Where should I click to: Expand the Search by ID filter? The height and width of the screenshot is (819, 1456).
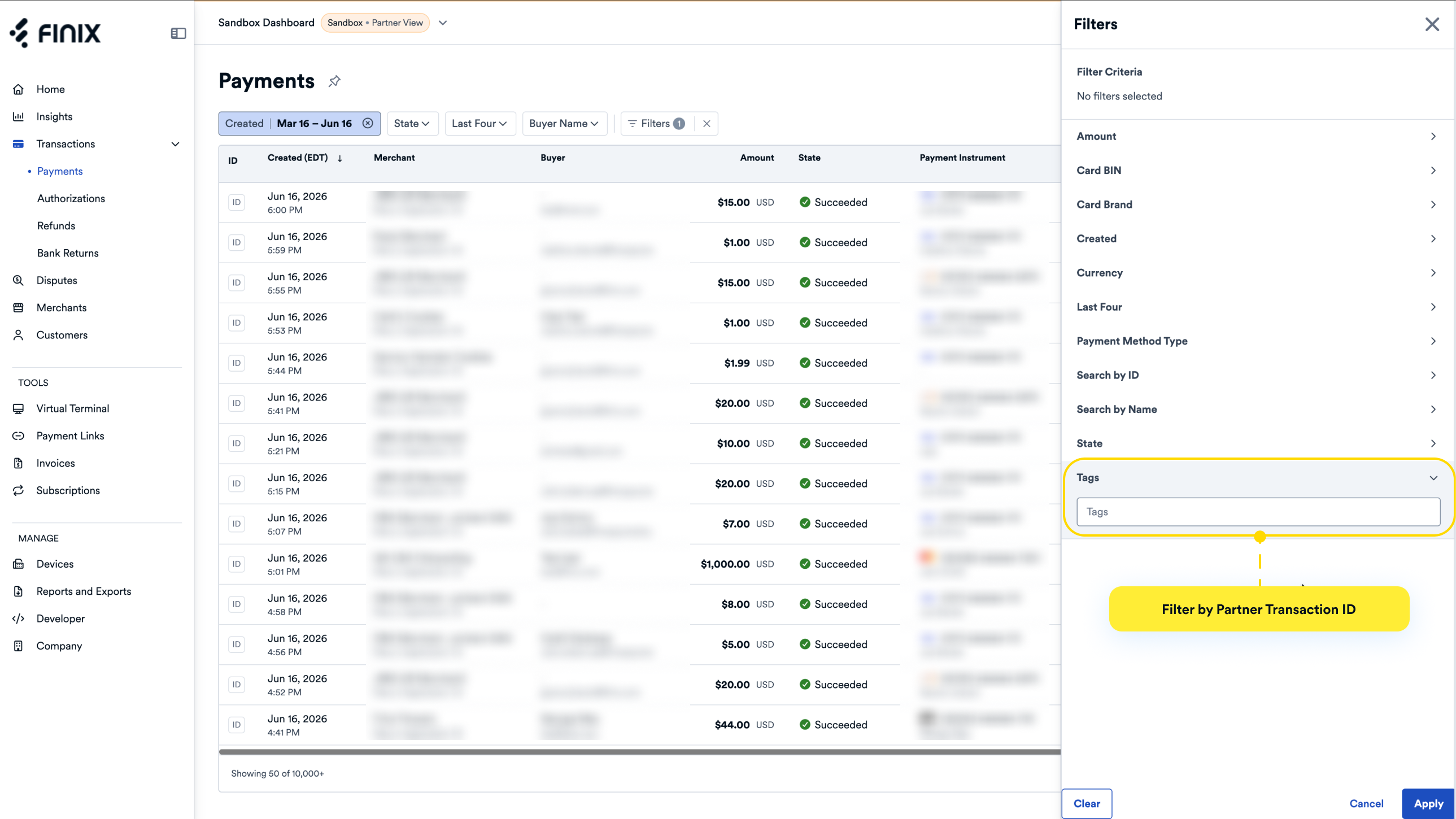point(1257,375)
